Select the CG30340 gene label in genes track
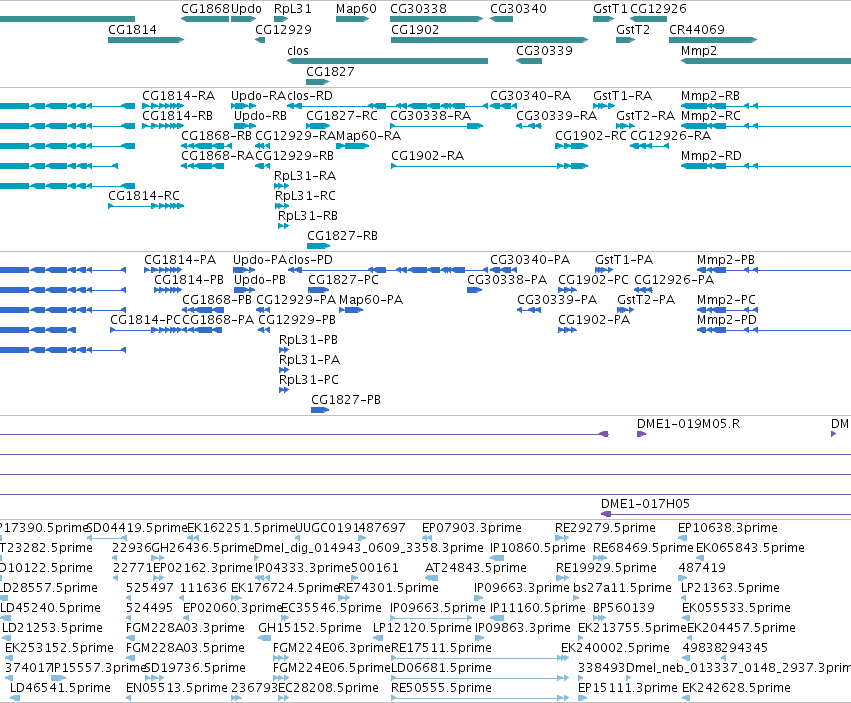Image resolution: width=851 pixels, height=703 pixels. 518,9
